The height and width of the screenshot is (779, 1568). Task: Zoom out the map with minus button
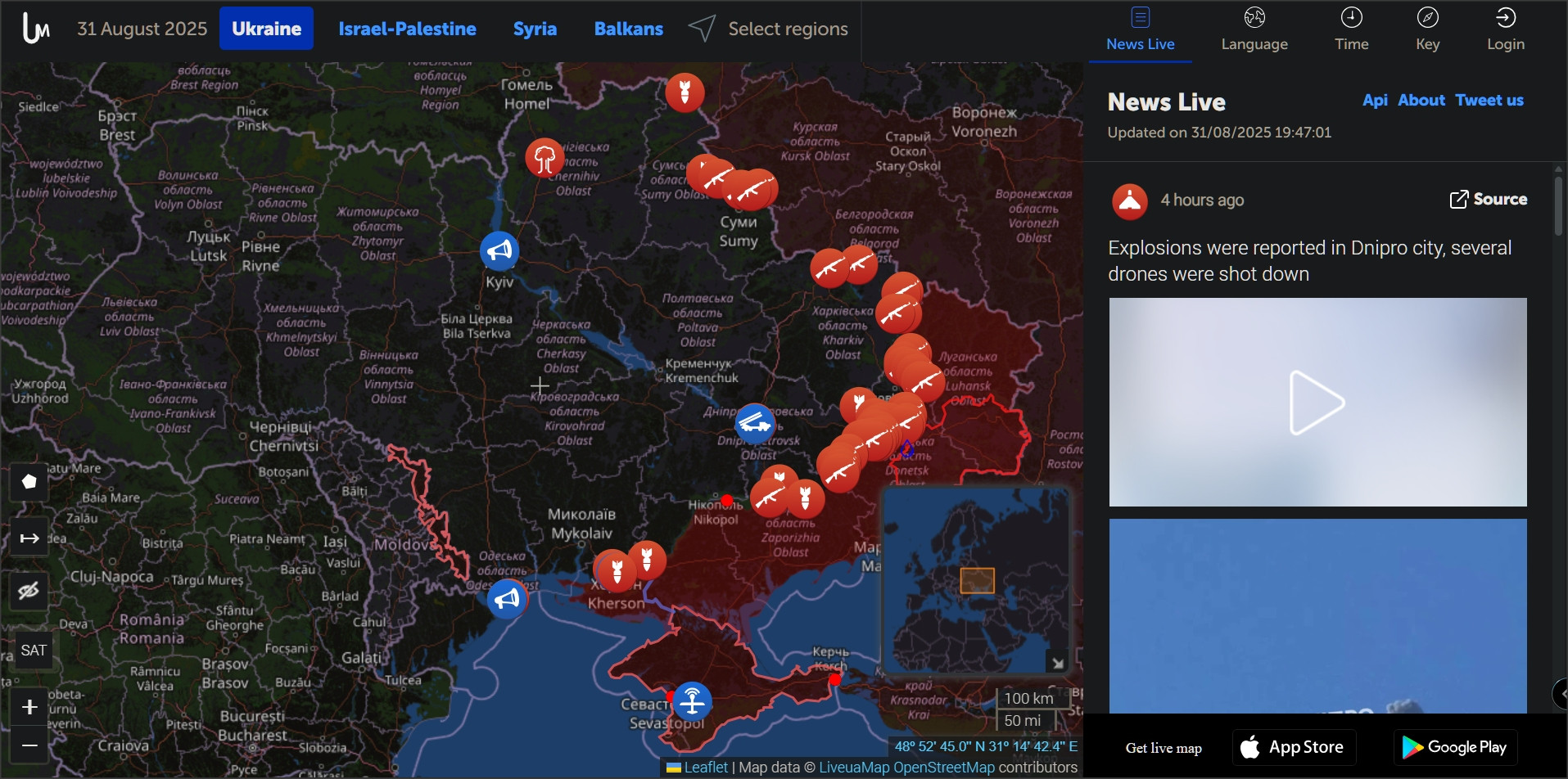pos(29,745)
